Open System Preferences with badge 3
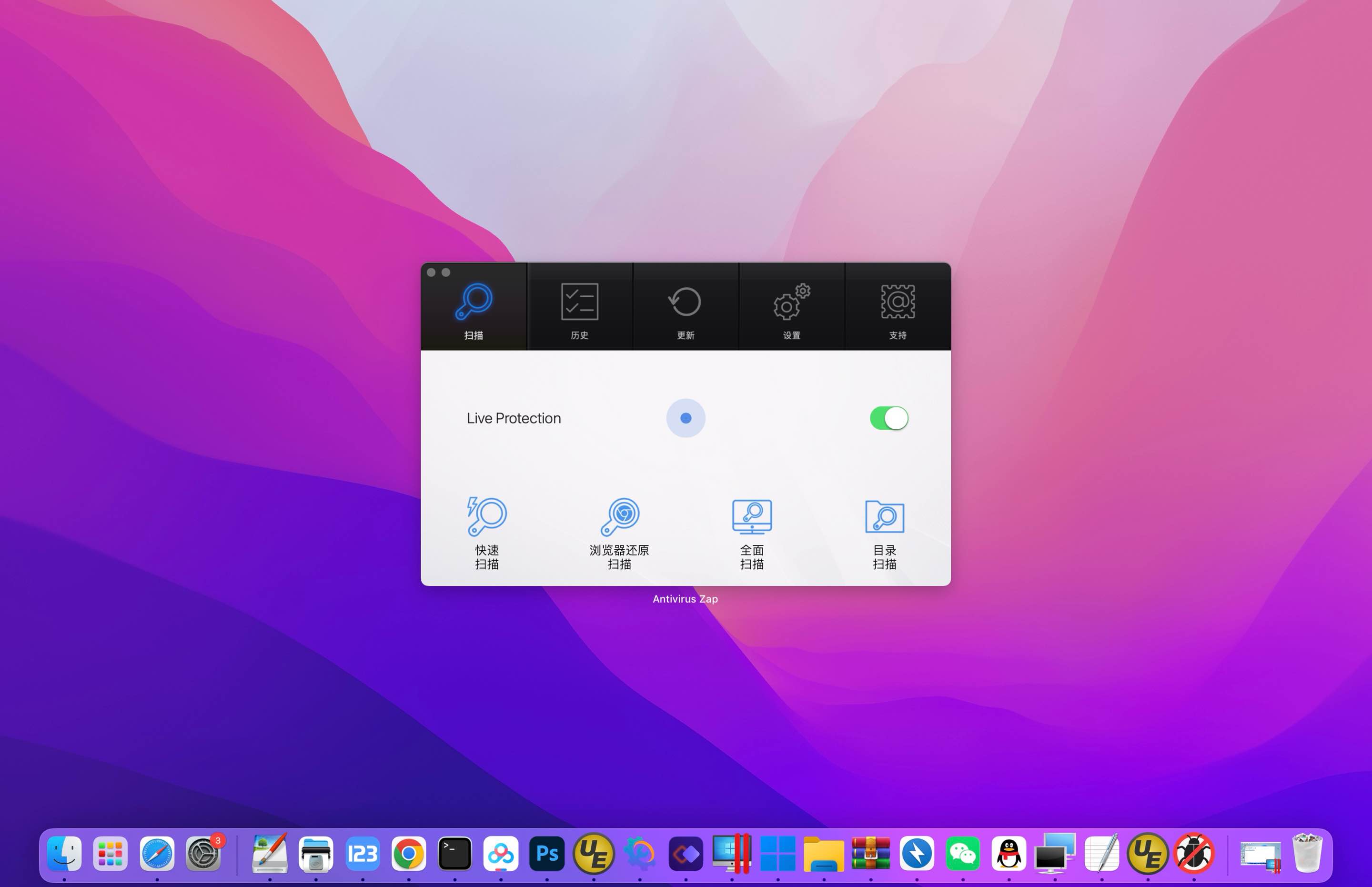1372x887 pixels. click(x=203, y=853)
